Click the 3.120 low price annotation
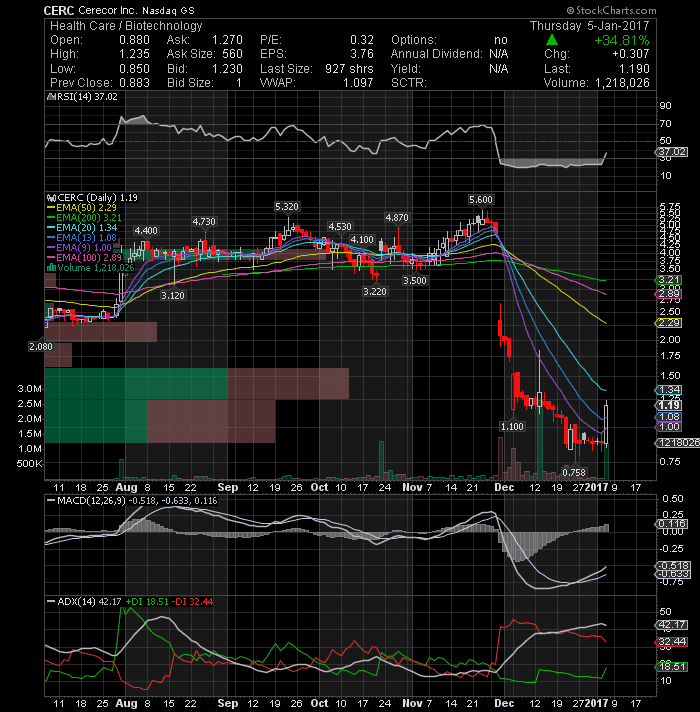The image size is (700, 712). 173,296
